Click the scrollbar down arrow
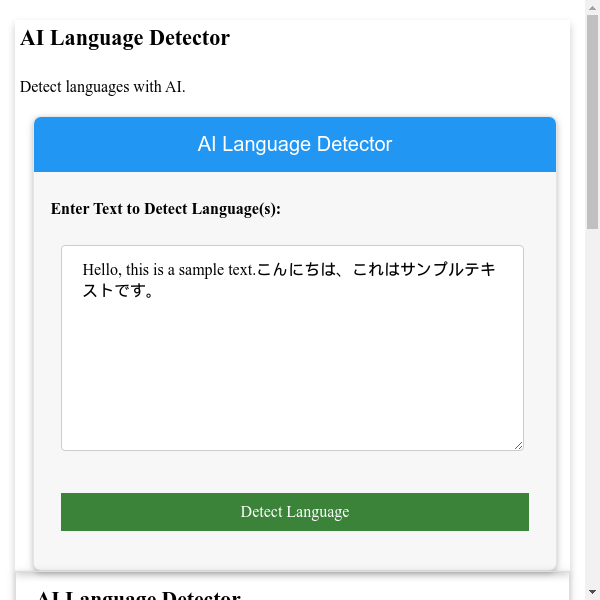Screen dimensions: 600x600 (592, 593)
